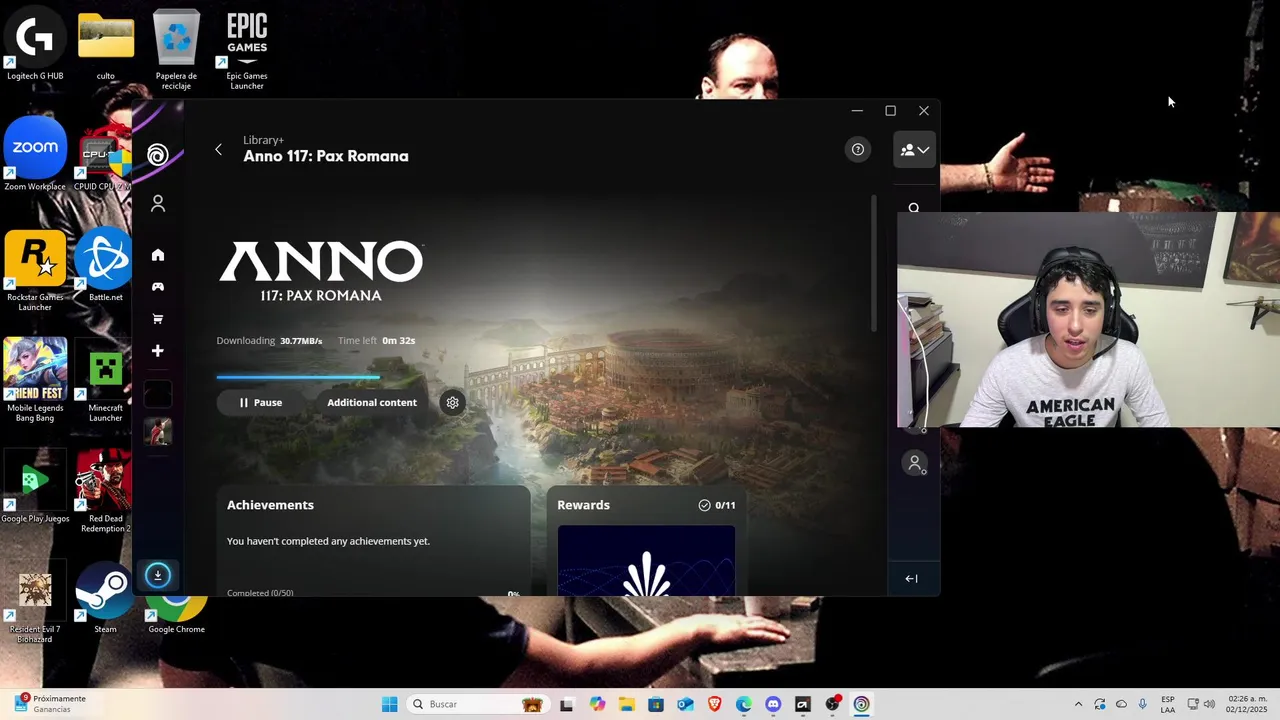
Task: Click the game page vertical scrollbar
Action: (873, 265)
